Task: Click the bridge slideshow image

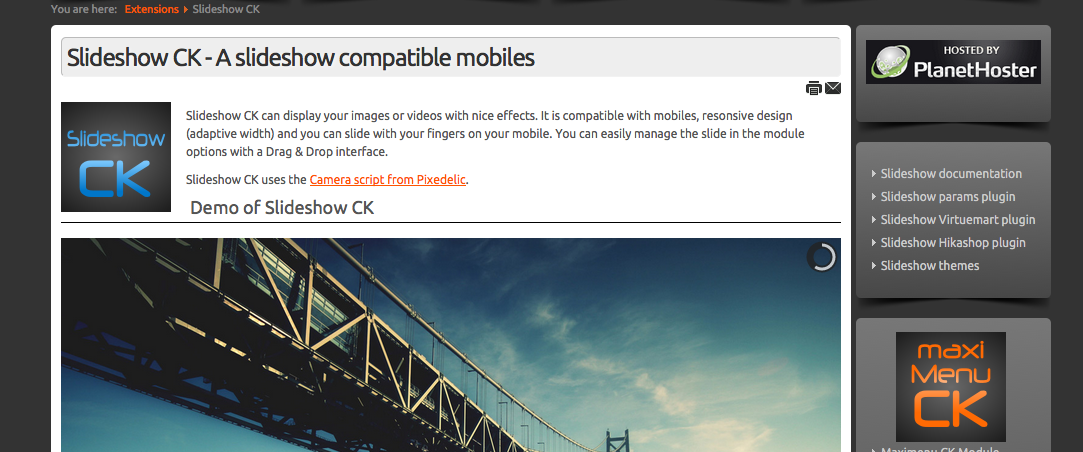Action: point(451,345)
